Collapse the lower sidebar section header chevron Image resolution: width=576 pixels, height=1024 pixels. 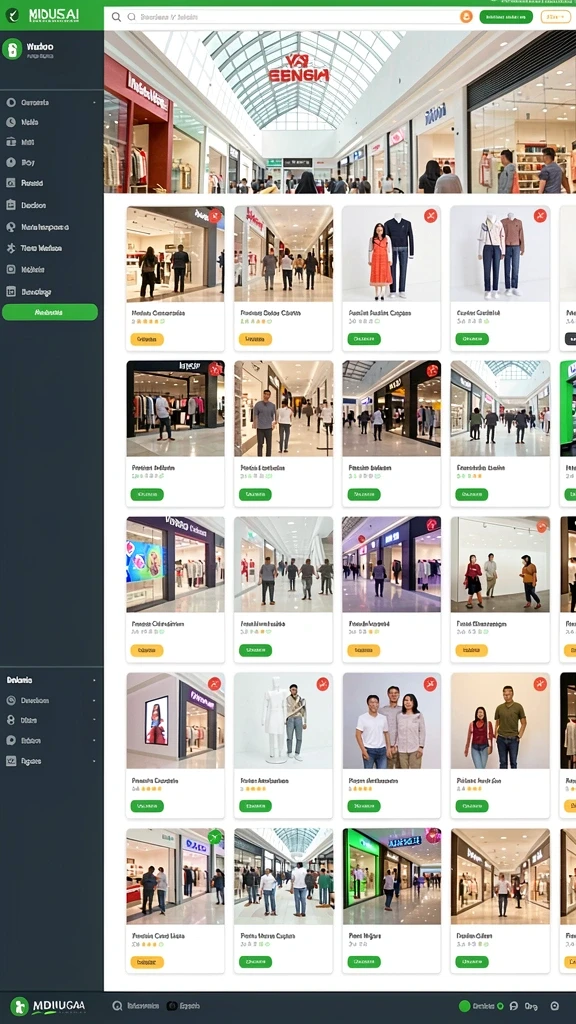coord(94,680)
